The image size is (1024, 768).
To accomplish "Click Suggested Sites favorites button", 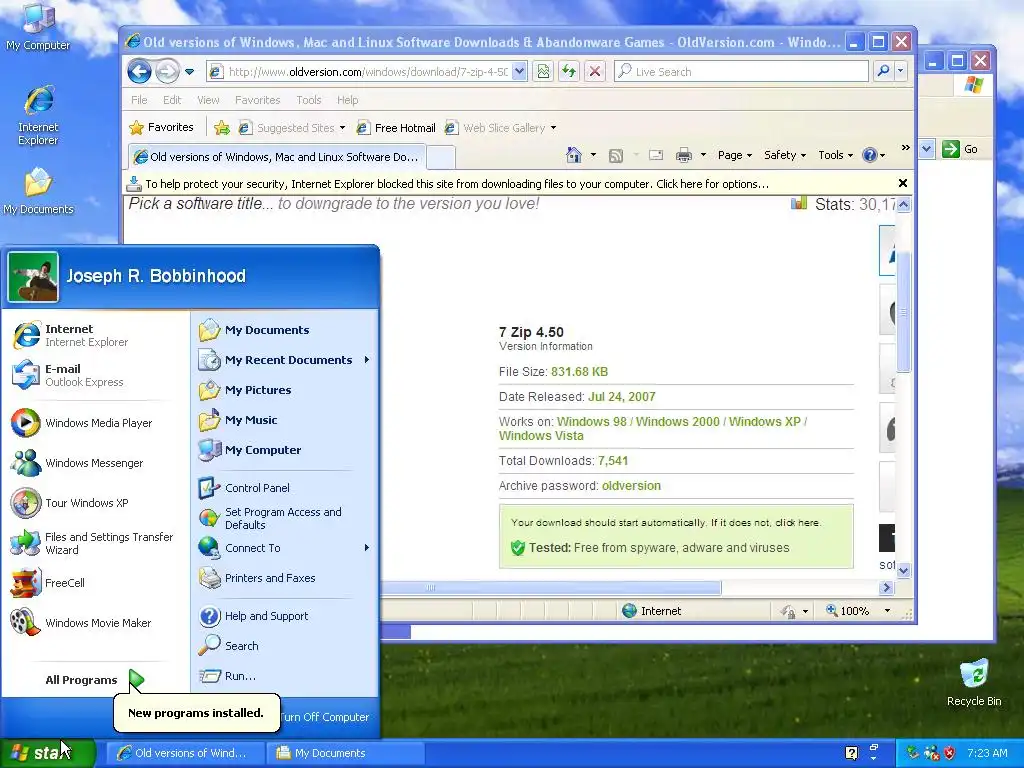I will pos(292,128).
